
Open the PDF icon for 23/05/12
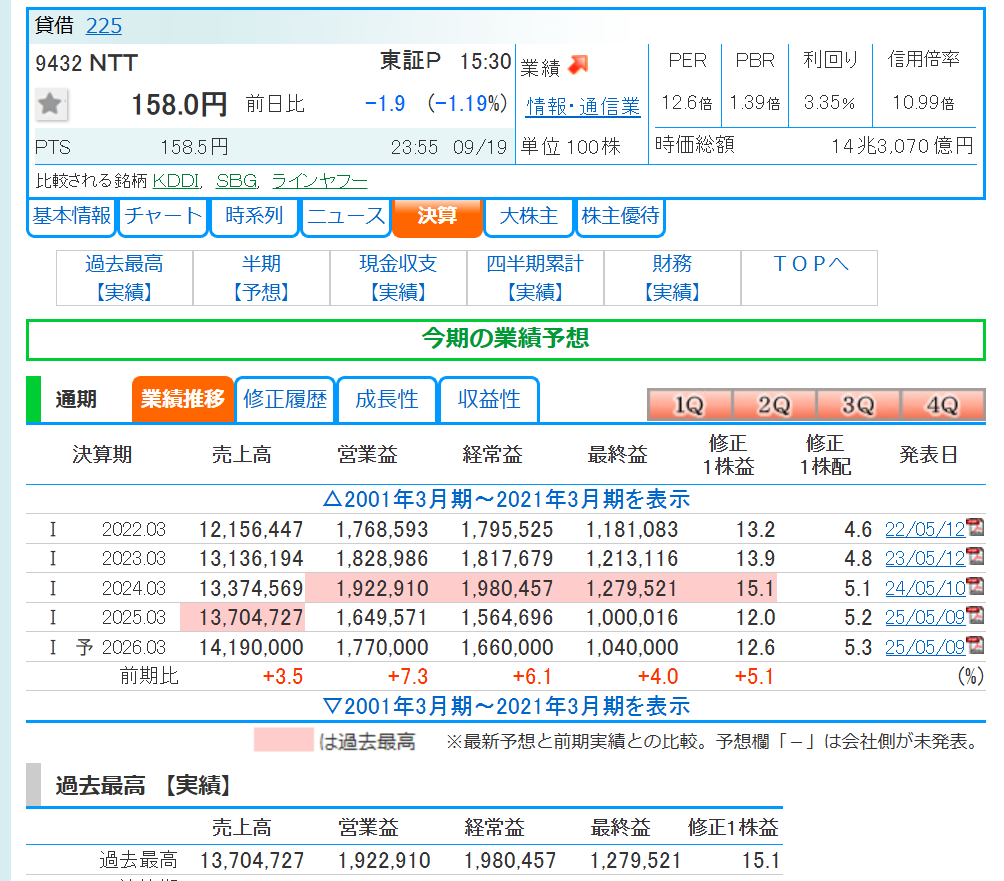click(975, 557)
